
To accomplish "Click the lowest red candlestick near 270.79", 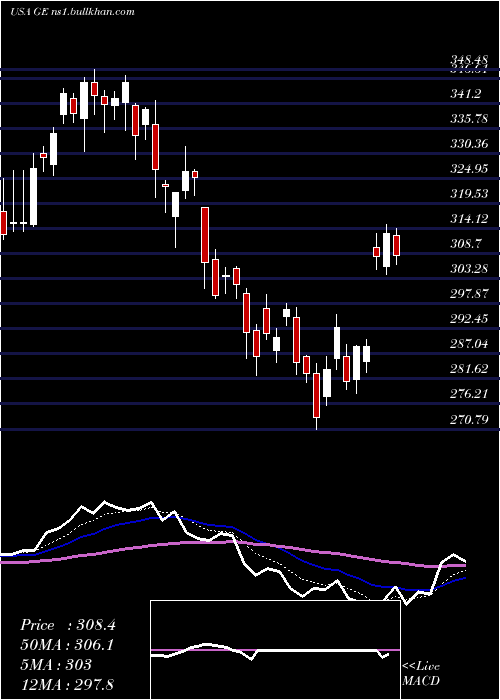I will click(x=317, y=396).
